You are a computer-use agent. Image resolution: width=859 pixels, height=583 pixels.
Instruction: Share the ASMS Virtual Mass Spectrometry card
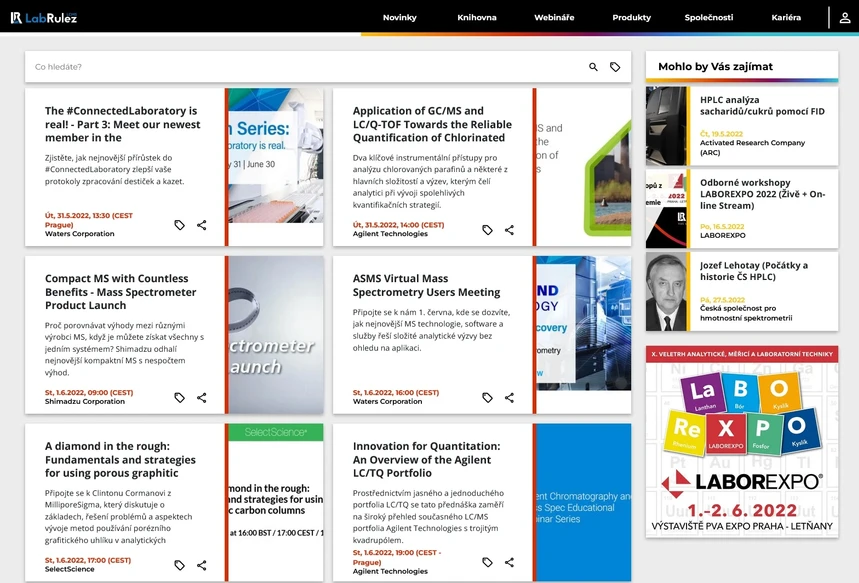pos(509,398)
